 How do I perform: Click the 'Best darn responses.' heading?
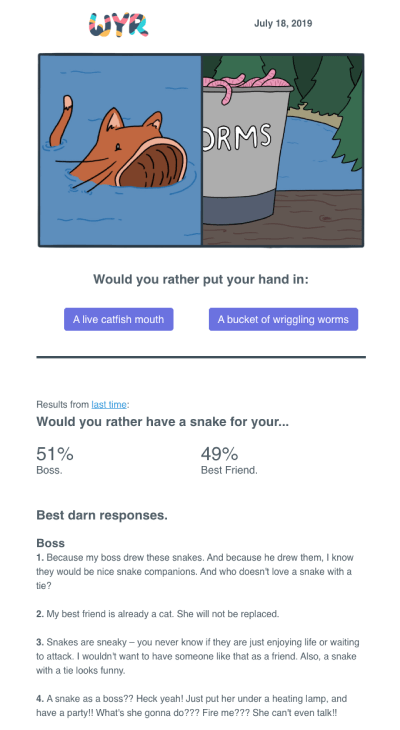tap(102, 515)
